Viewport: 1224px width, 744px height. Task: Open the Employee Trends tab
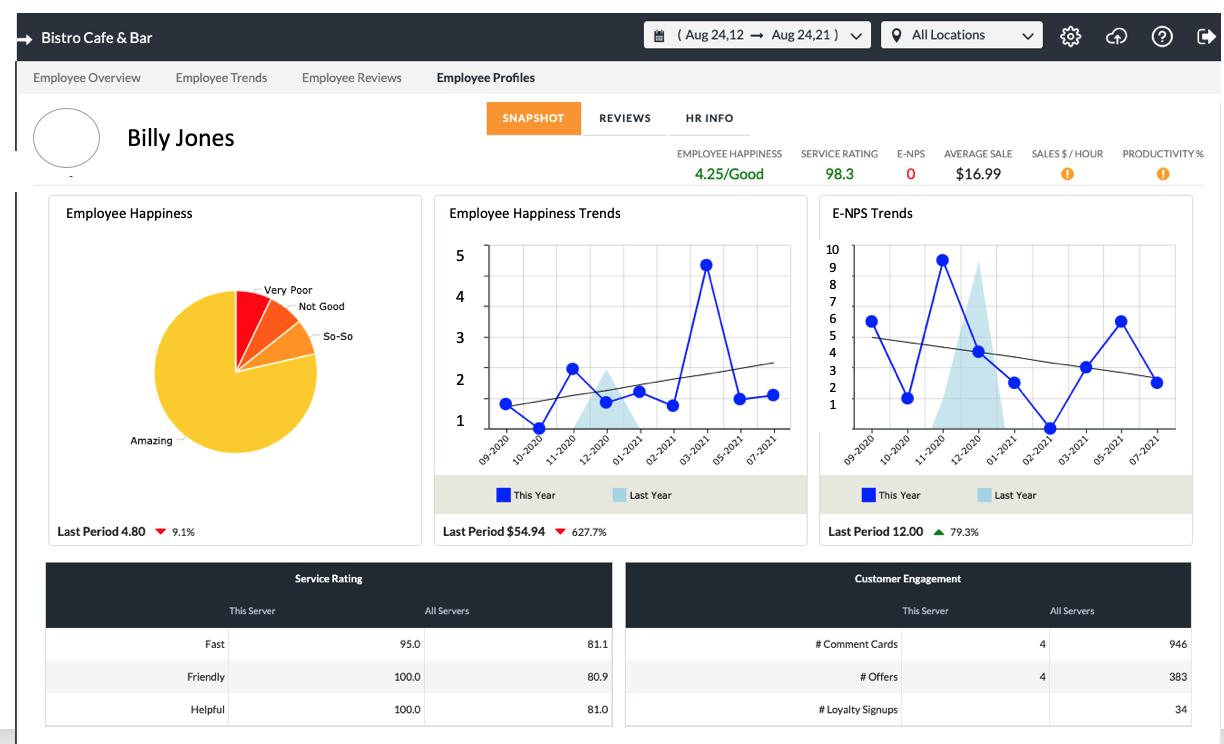click(x=221, y=78)
